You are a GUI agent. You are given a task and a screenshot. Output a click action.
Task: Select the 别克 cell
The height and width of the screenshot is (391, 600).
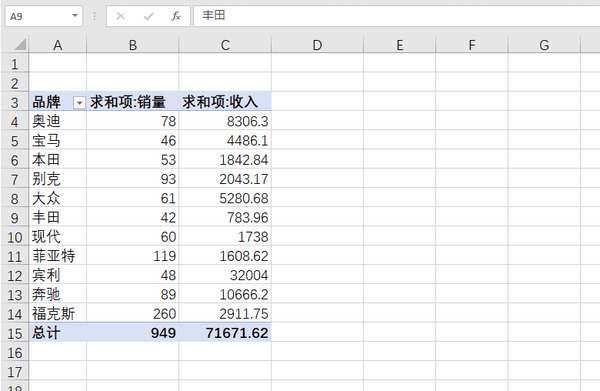pos(58,179)
